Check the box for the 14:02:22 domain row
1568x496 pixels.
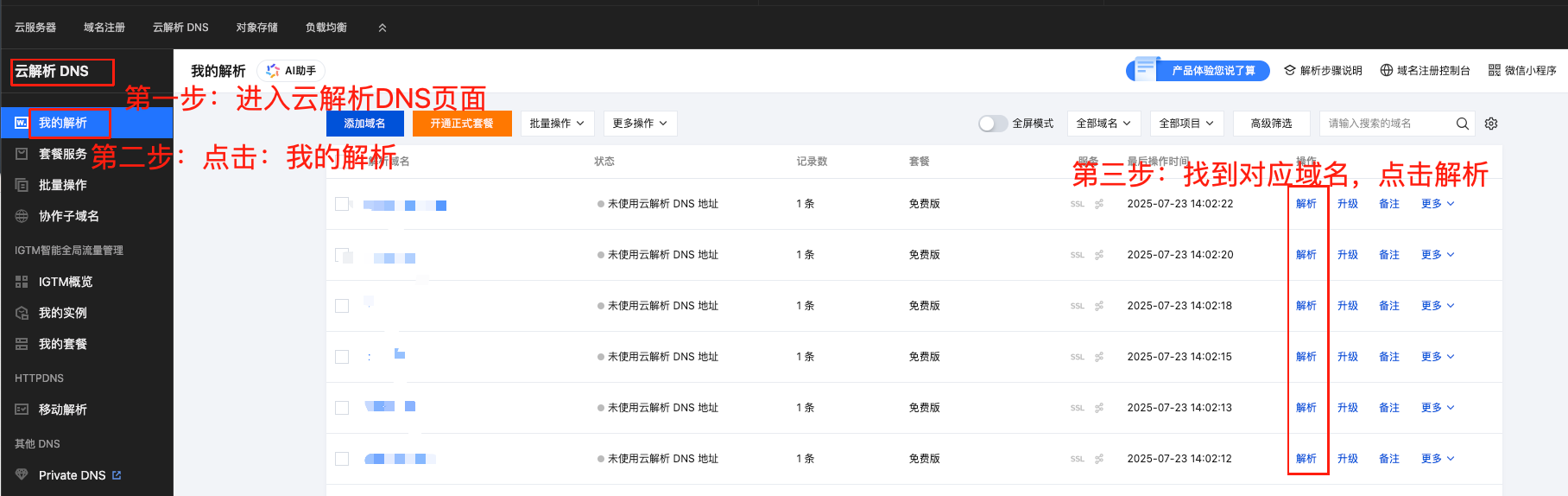[342, 204]
